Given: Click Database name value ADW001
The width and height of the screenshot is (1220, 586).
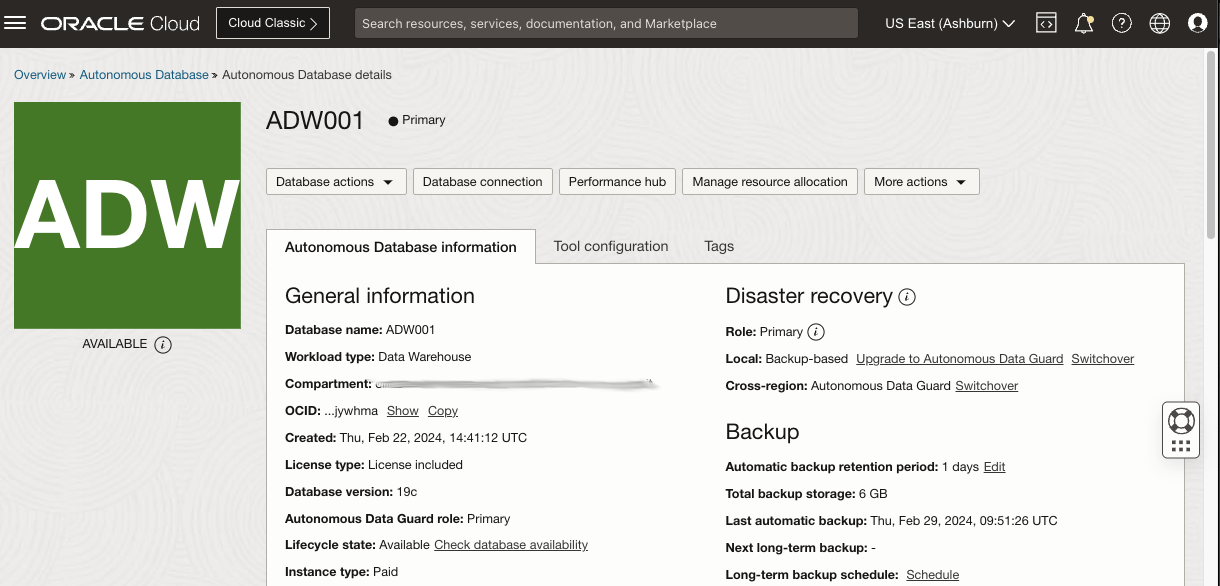Looking at the screenshot, I should (410, 330).
